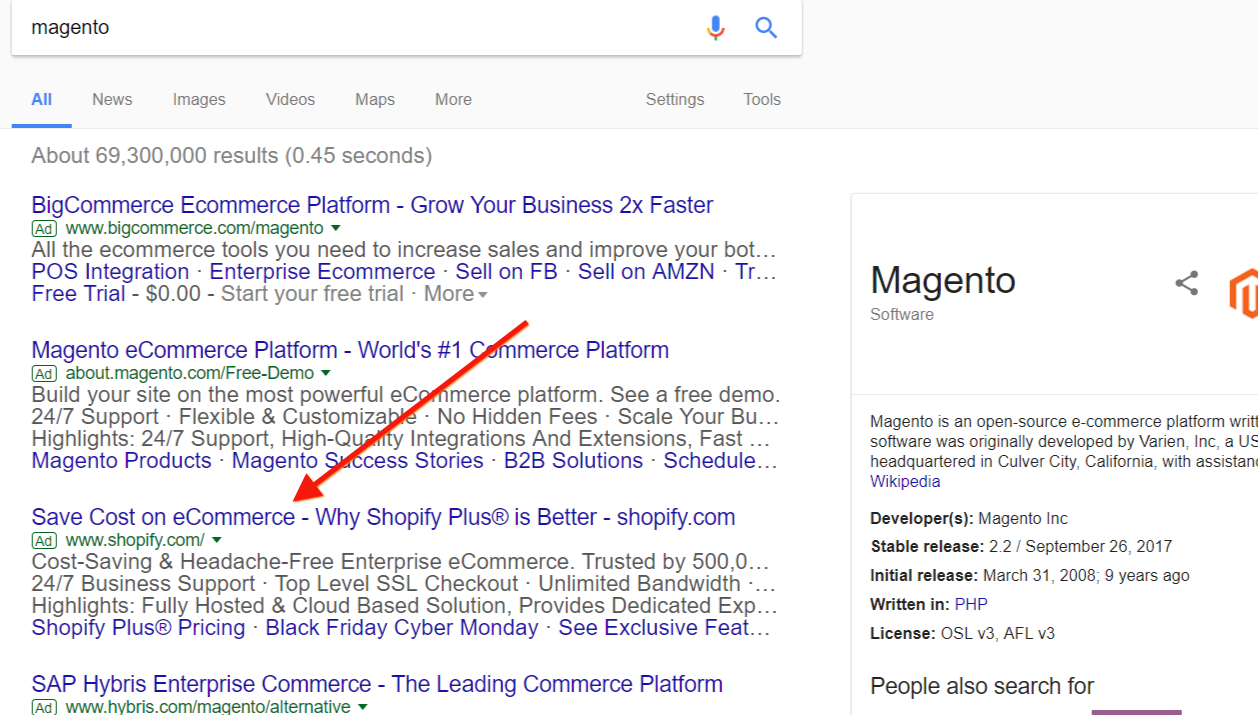Open the More search categories menu
The height and width of the screenshot is (715, 1258).
click(x=453, y=99)
